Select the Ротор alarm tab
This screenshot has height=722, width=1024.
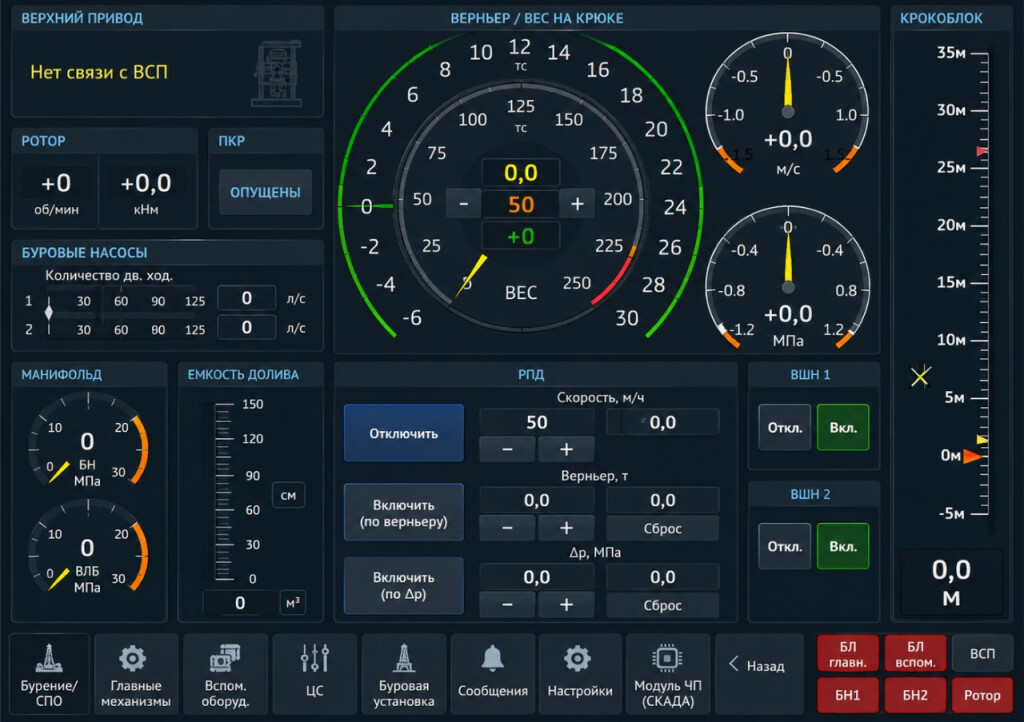point(982,695)
